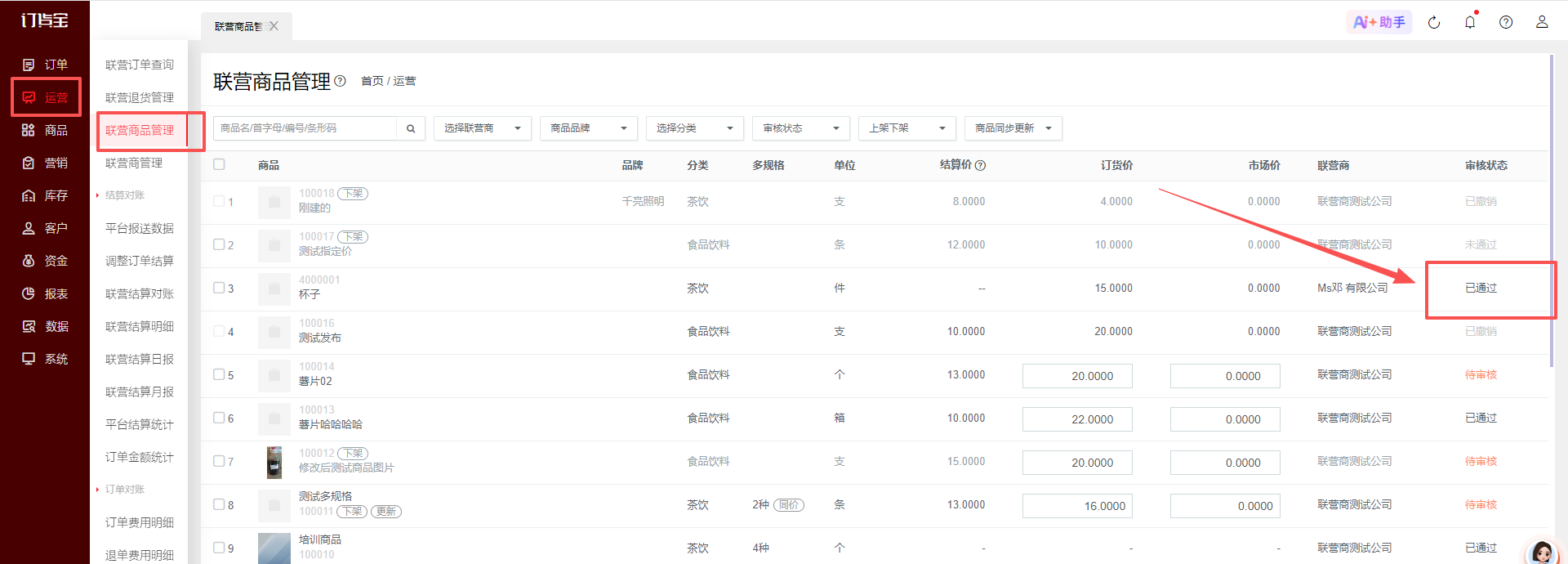Open the help question icon in top bar

[1506, 22]
